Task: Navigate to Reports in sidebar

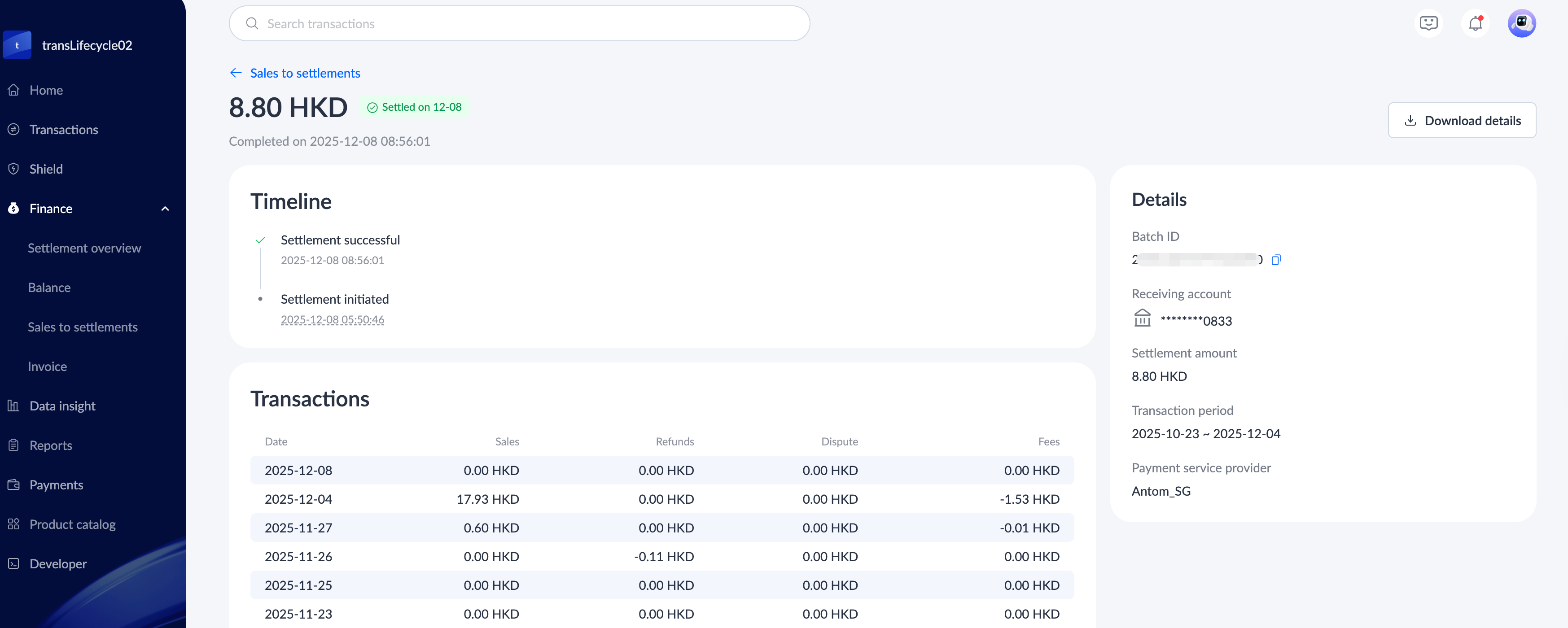Action: point(51,445)
